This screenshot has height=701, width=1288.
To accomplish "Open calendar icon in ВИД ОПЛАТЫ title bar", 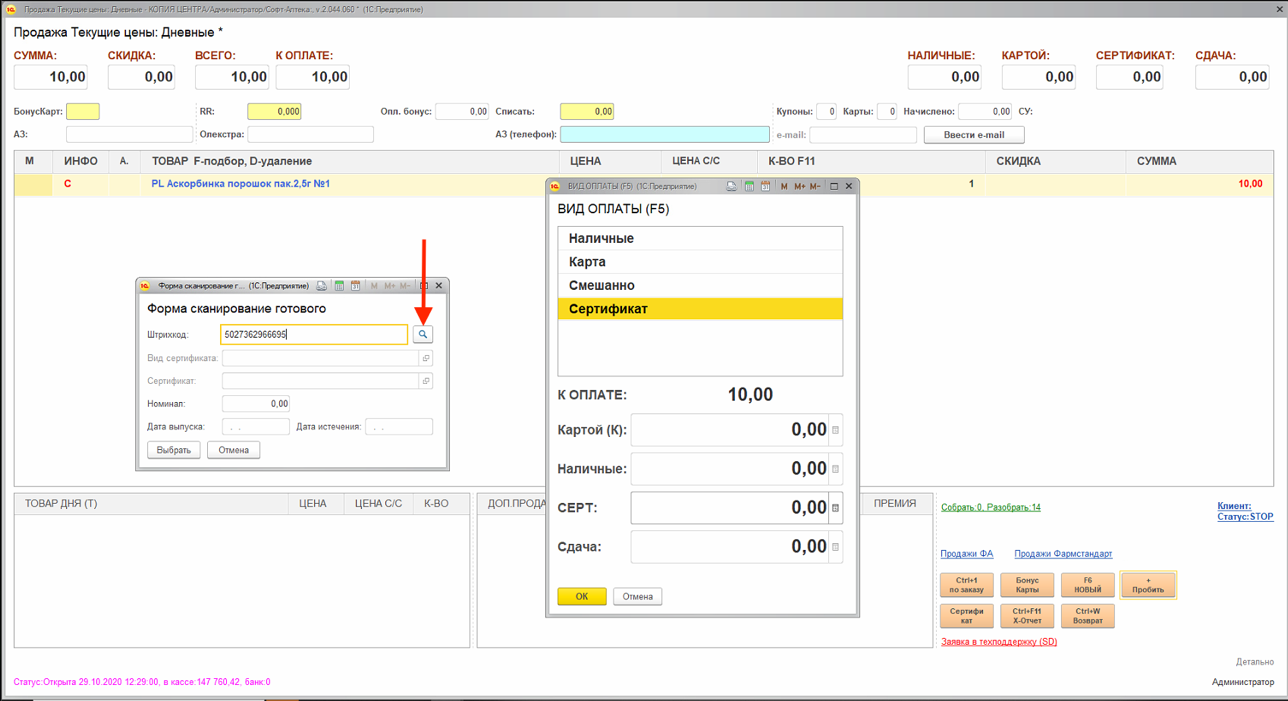I will tap(765, 186).
